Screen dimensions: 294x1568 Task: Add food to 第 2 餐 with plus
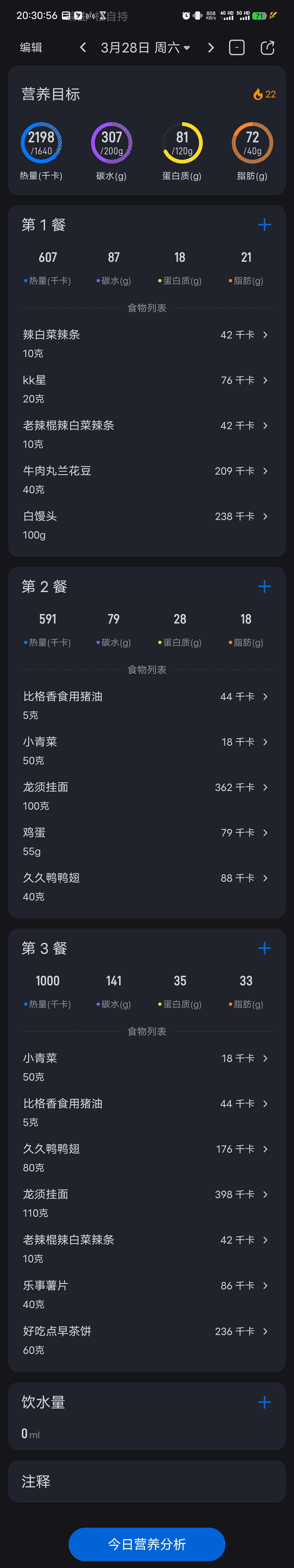click(x=264, y=586)
